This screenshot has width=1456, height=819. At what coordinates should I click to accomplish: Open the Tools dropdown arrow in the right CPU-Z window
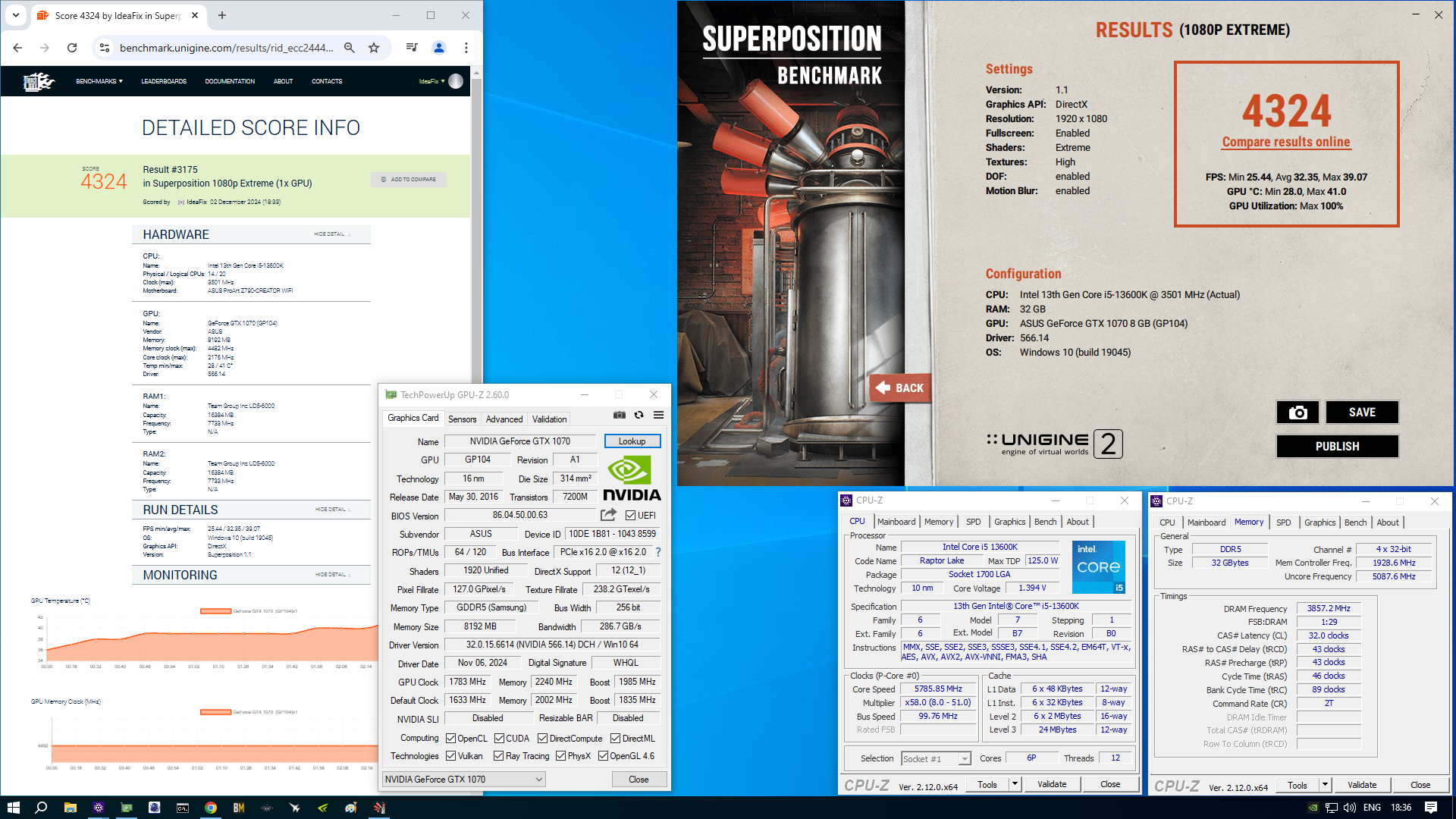pyautogui.click(x=1325, y=786)
